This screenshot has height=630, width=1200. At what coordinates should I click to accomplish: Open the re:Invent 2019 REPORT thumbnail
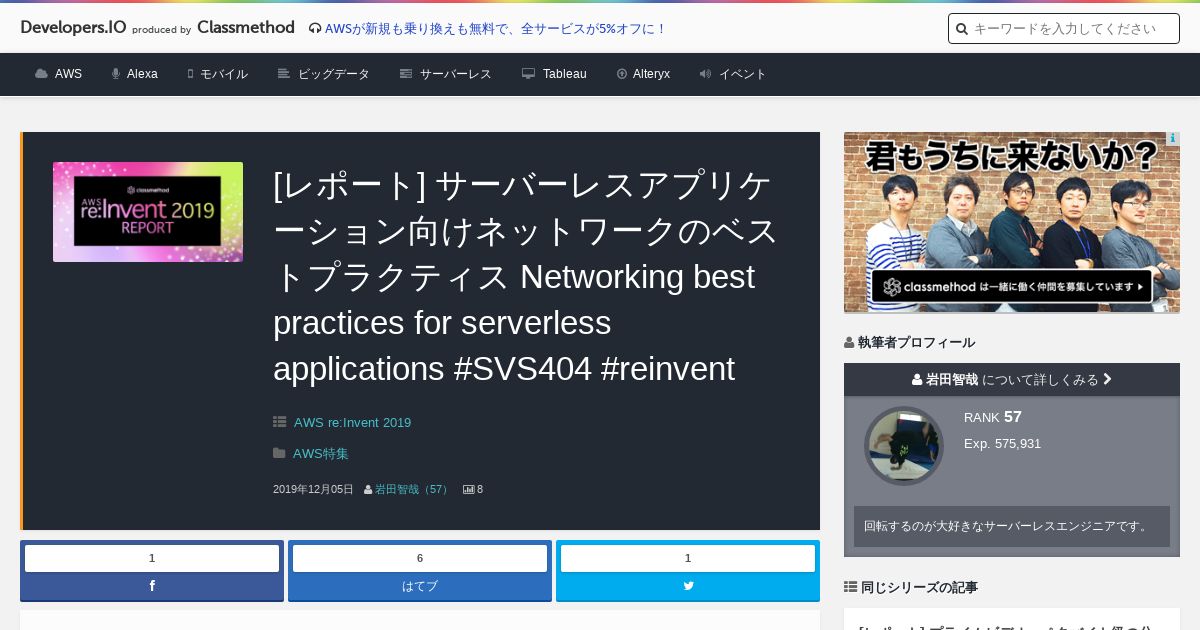tap(148, 212)
